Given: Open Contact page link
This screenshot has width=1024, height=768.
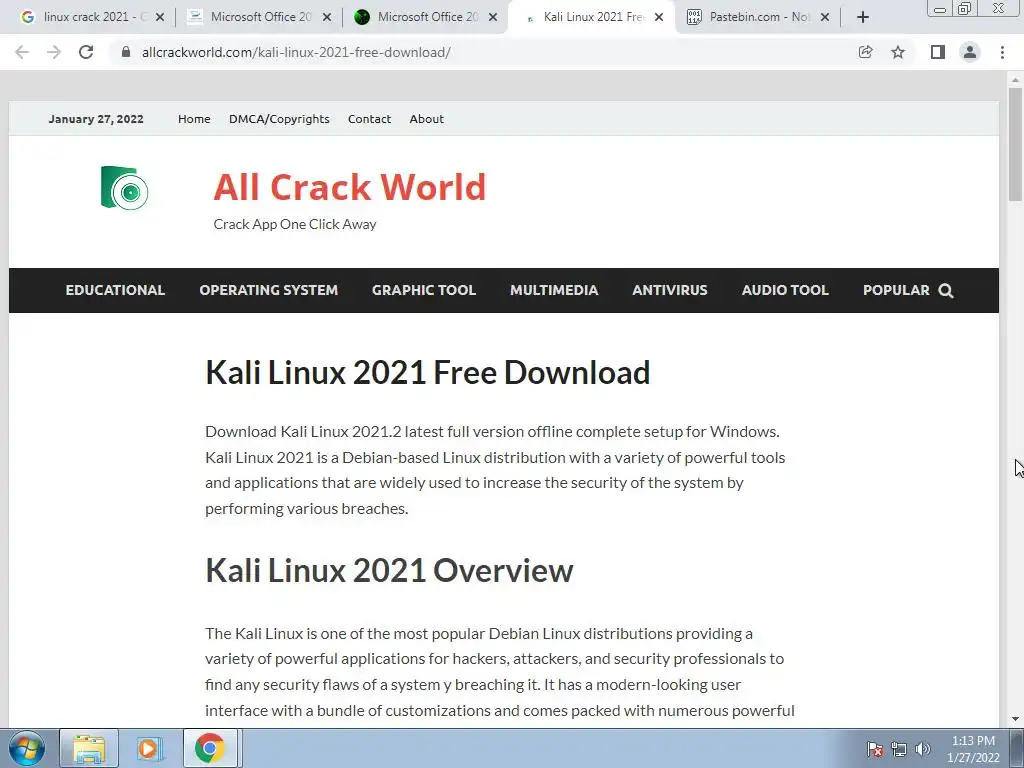Looking at the screenshot, I should click(x=369, y=119).
